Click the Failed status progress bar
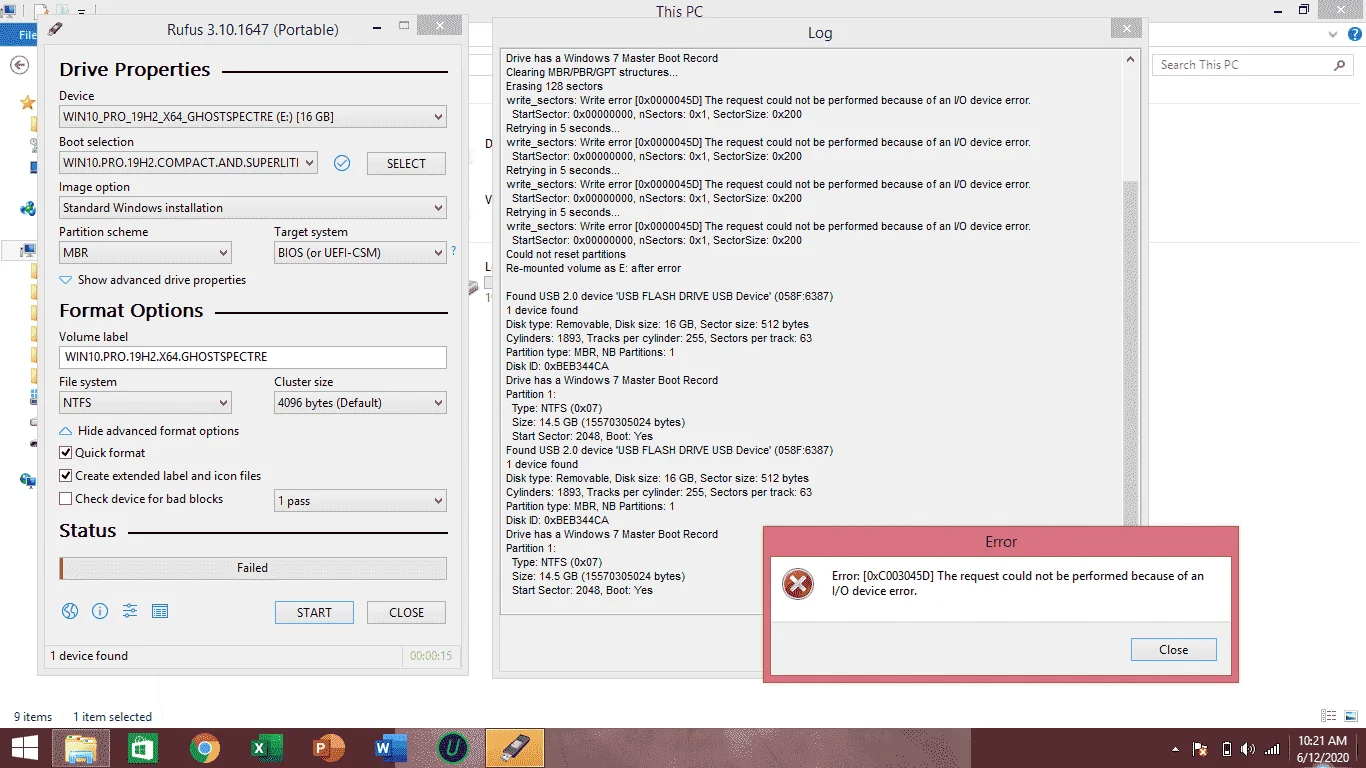This screenshot has height=768, width=1366. [x=252, y=568]
